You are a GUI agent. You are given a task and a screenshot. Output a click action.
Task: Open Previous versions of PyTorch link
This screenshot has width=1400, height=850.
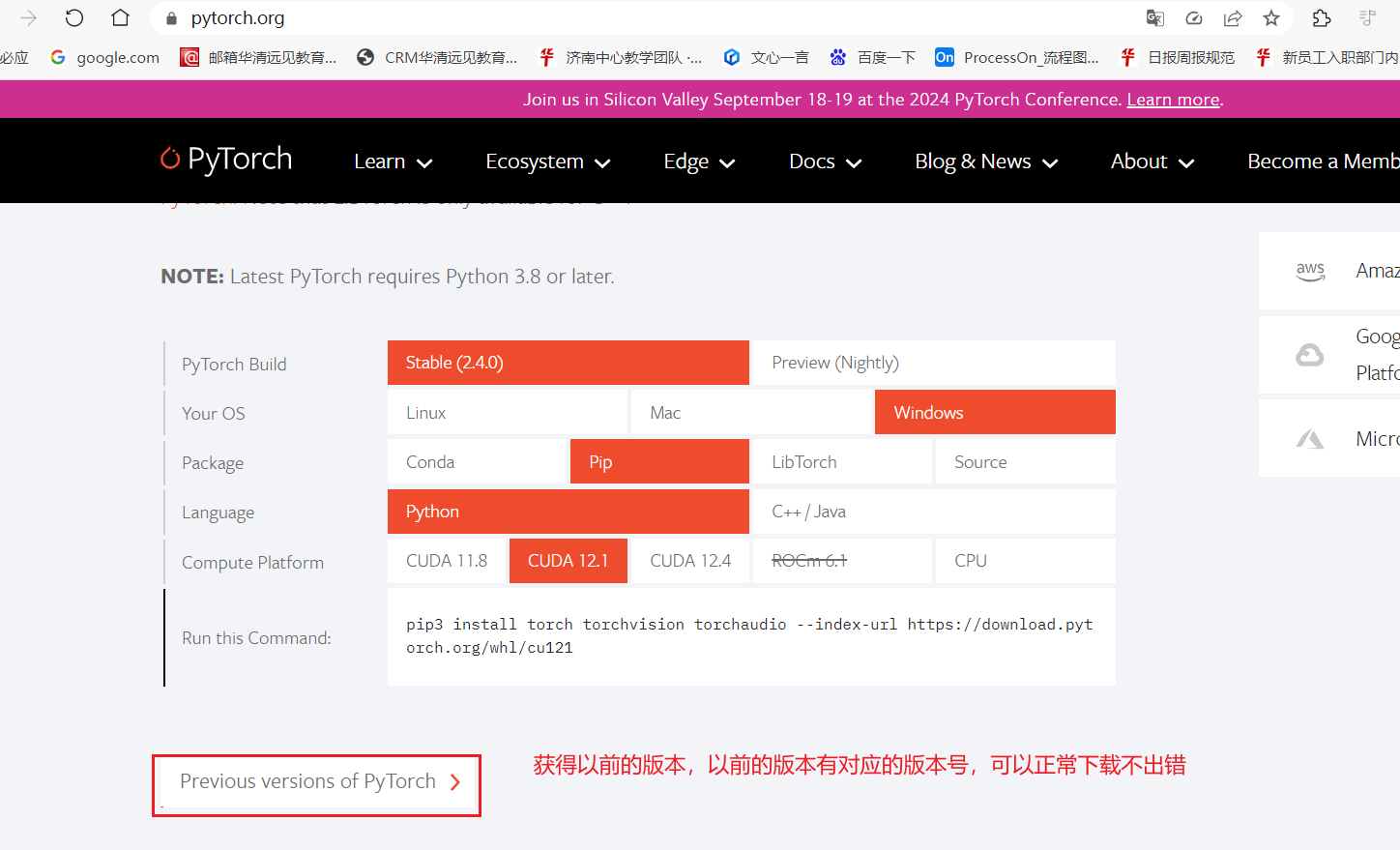pyautogui.click(x=319, y=781)
